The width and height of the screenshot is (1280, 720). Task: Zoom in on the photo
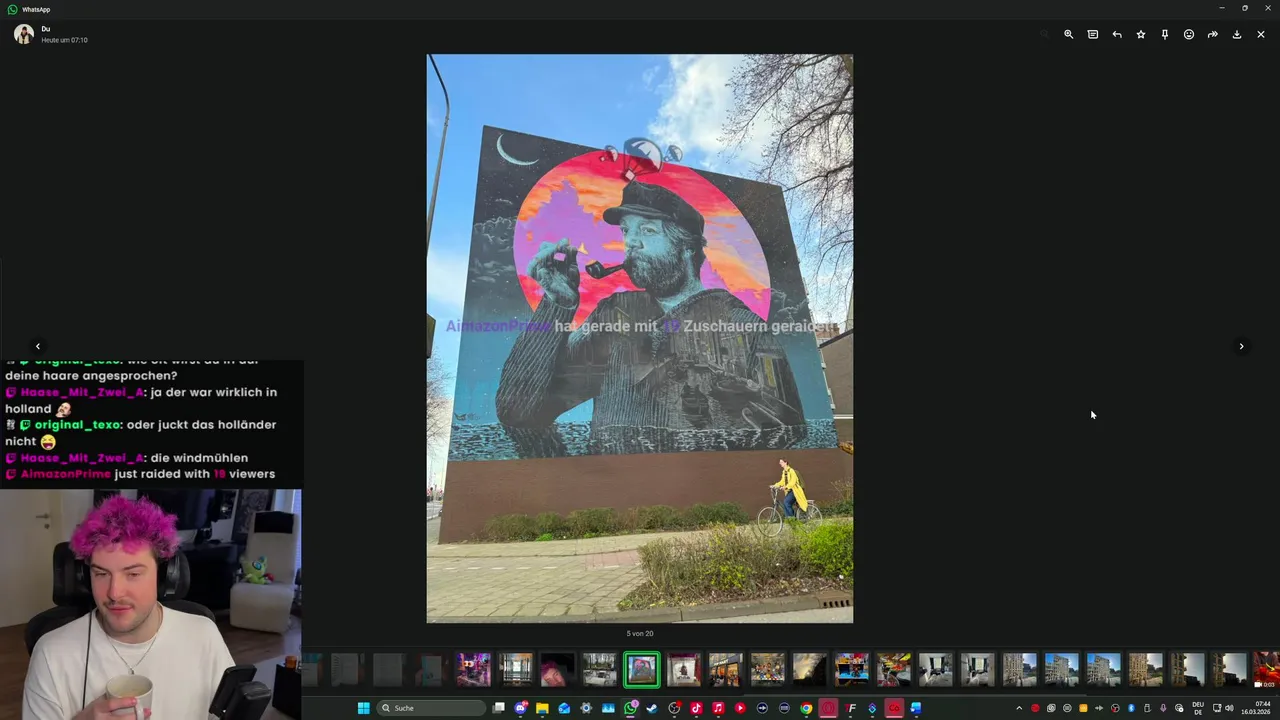pos(1068,34)
